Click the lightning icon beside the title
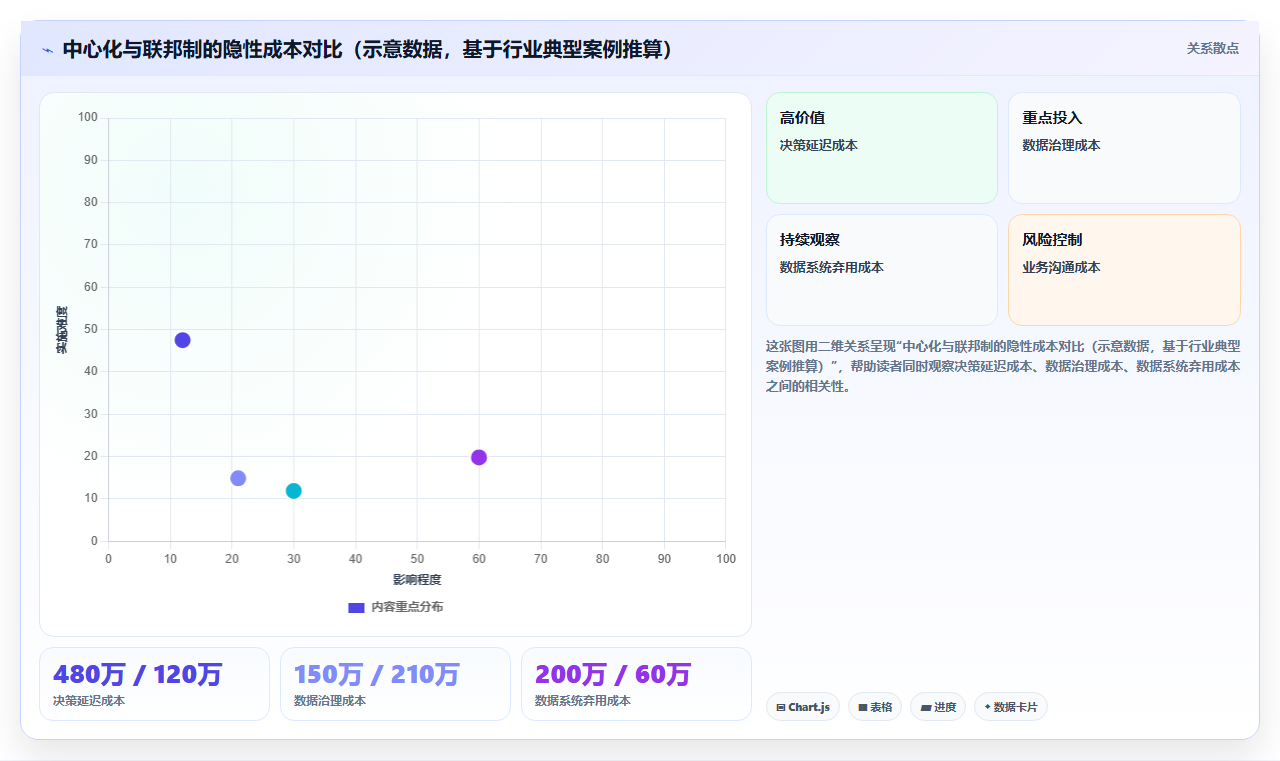The height and width of the screenshot is (761, 1280). coord(47,49)
